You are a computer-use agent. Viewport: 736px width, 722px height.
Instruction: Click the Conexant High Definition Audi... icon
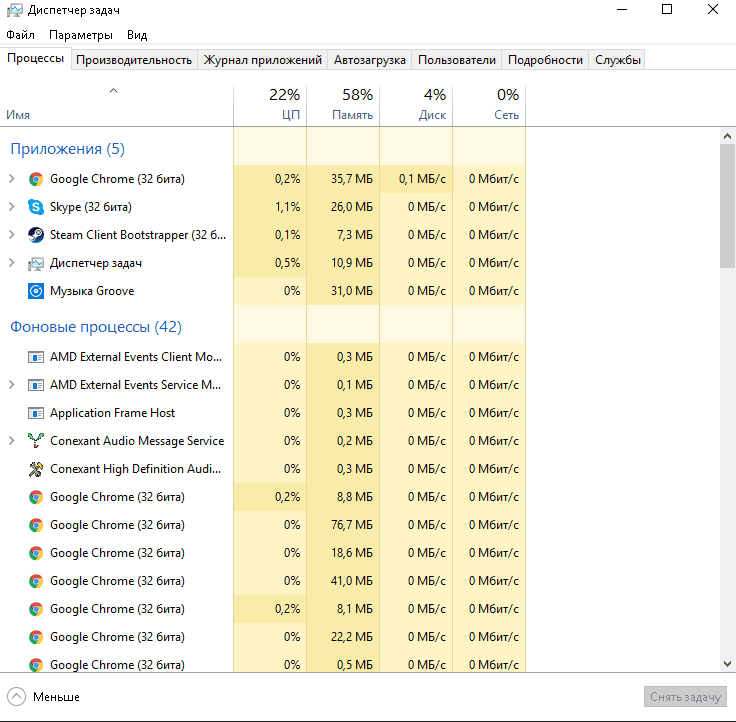tap(36, 469)
